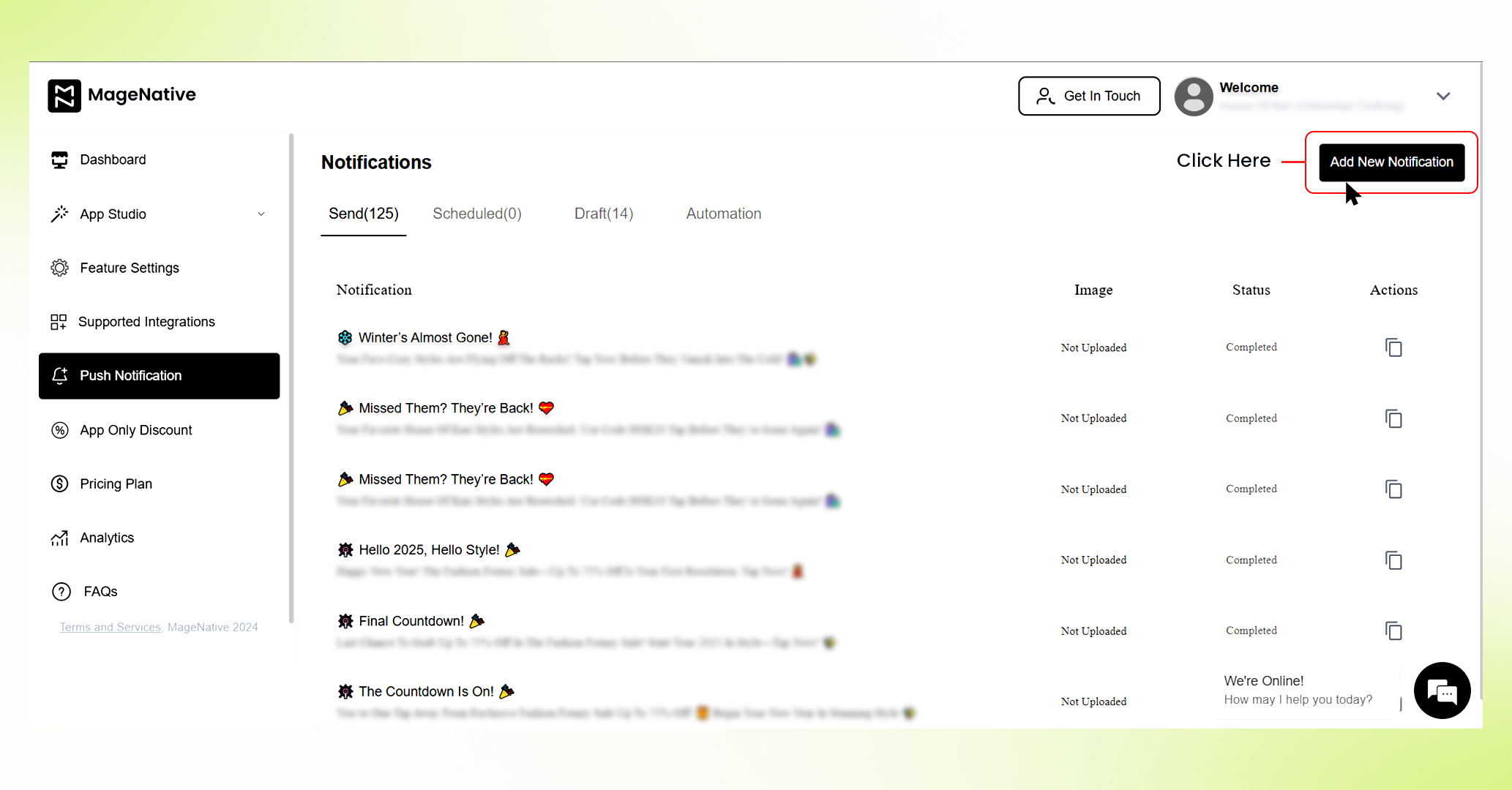Click copy icon for Hello 2025 notification

(1393, 560)
